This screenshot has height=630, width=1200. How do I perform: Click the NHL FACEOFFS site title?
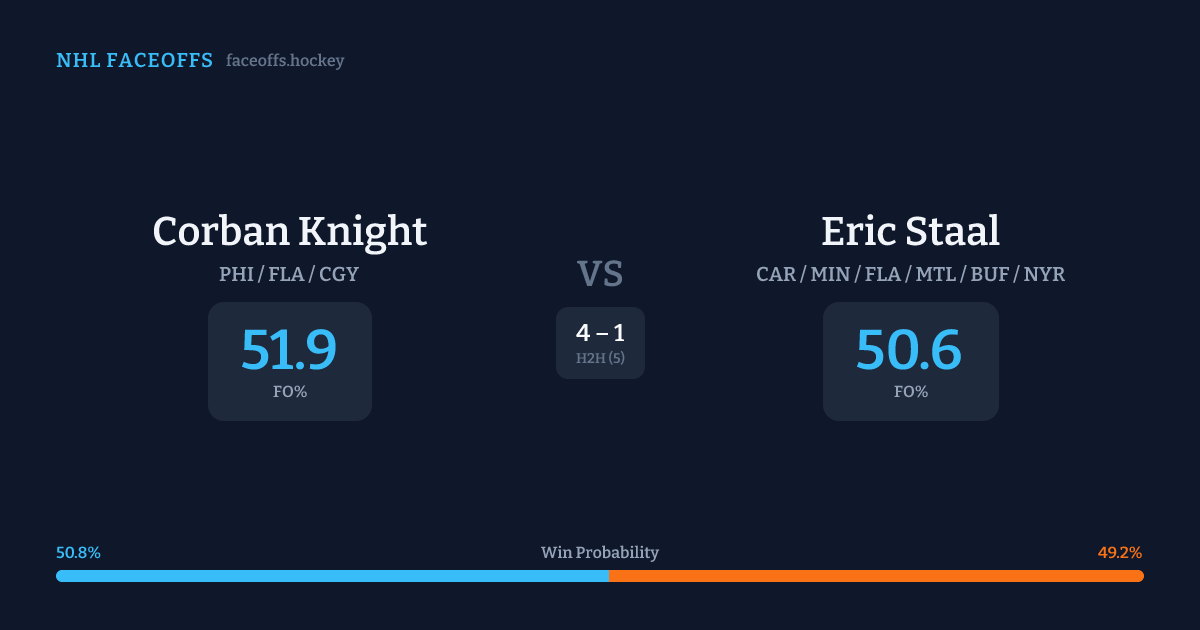point(134,61)
